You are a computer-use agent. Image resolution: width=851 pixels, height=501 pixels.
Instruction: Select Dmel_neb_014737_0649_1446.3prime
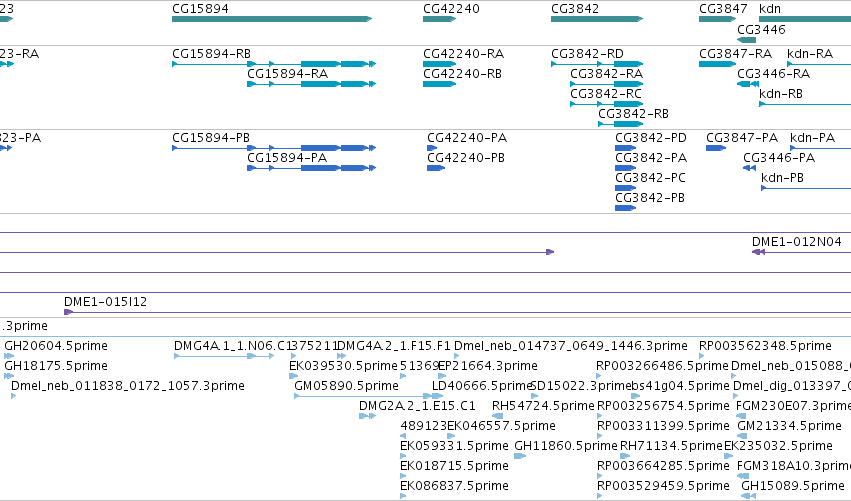pyautogui.click(x=456, y=356)
